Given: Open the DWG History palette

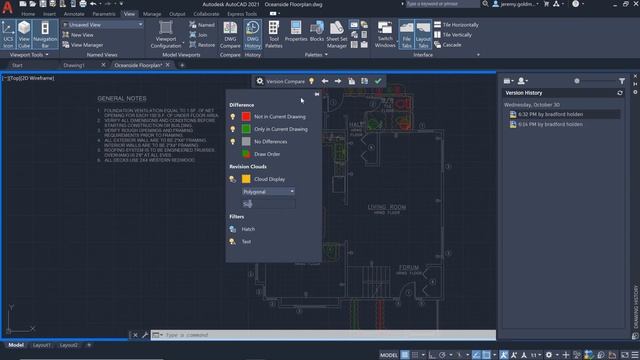Looking at the screenshot, I should click(x=253, y=34).
